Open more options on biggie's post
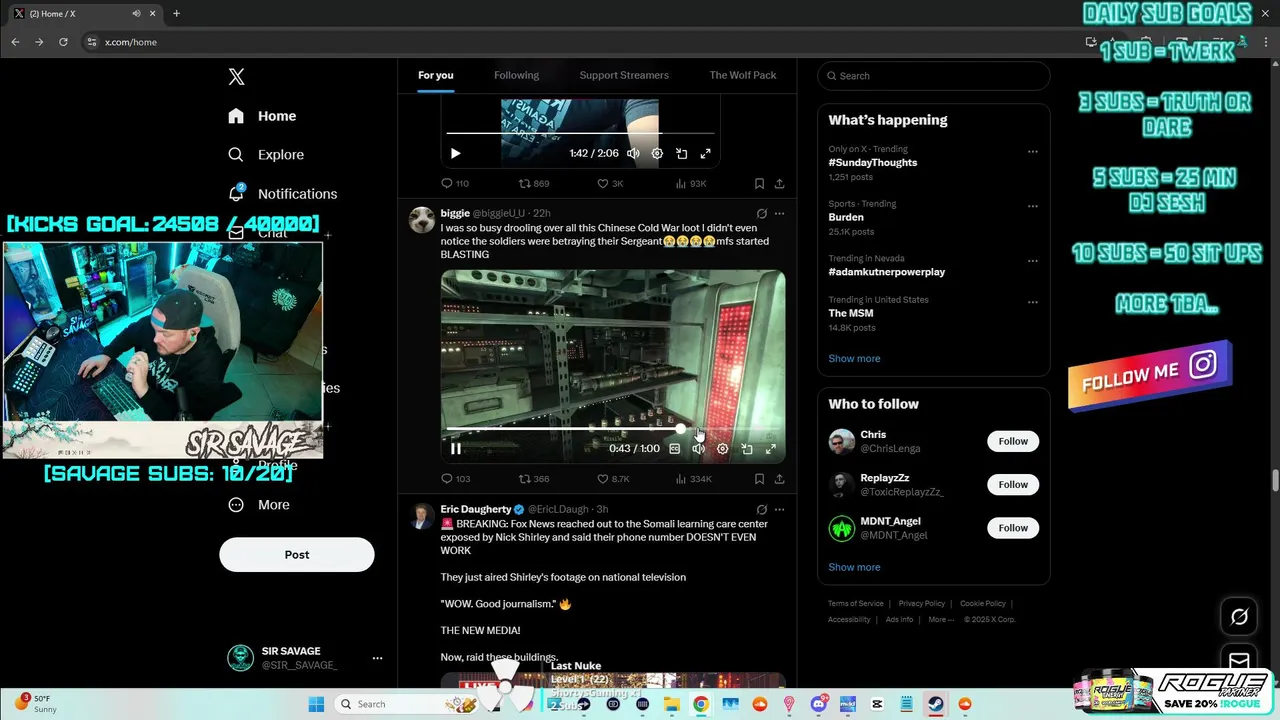The image size is (1280, 720). [779, 214]
